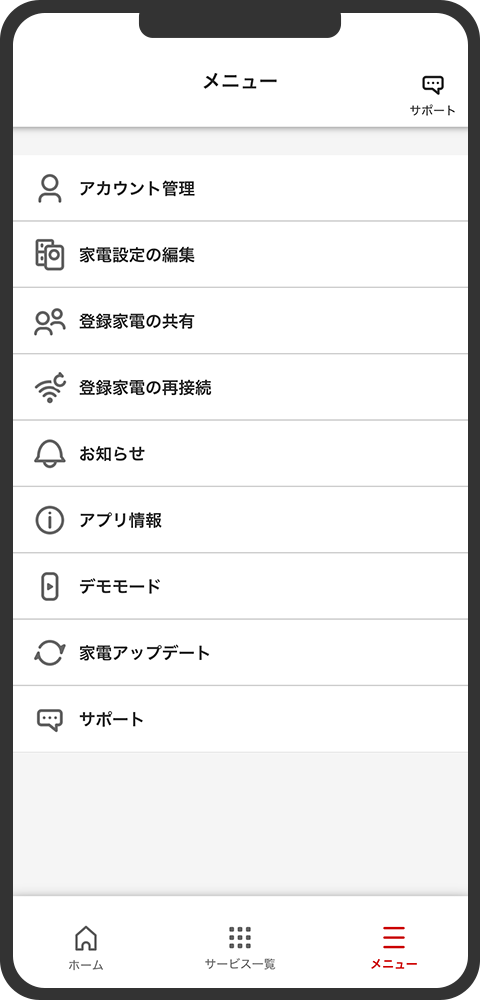Screen dimensions: 480x1000
Task: Click the chat bubble icon beside サポート row
Action: (x=50, y=720)
